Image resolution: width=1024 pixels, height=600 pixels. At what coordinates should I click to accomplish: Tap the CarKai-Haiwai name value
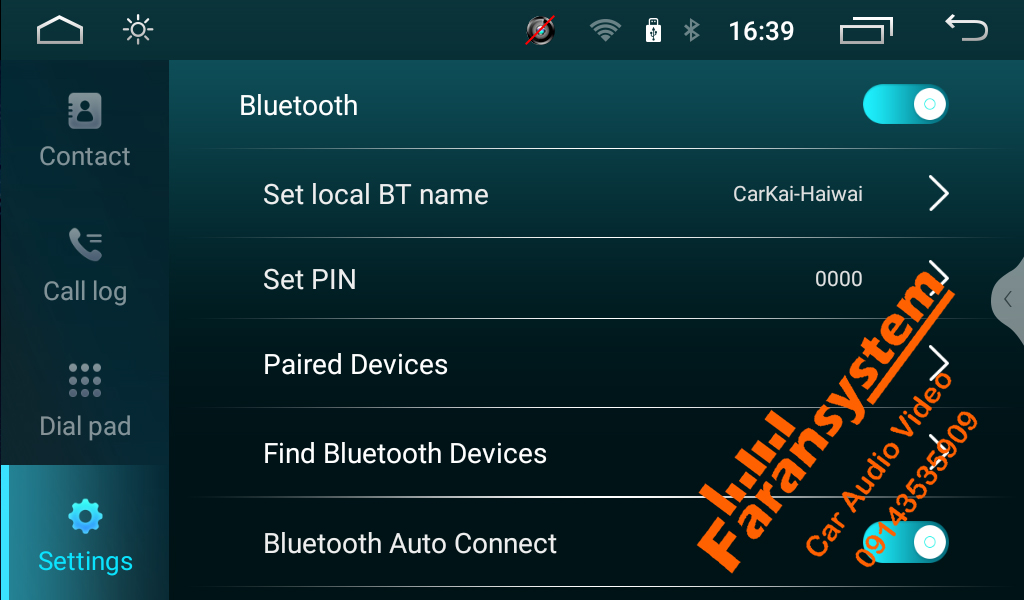(797, 194)
